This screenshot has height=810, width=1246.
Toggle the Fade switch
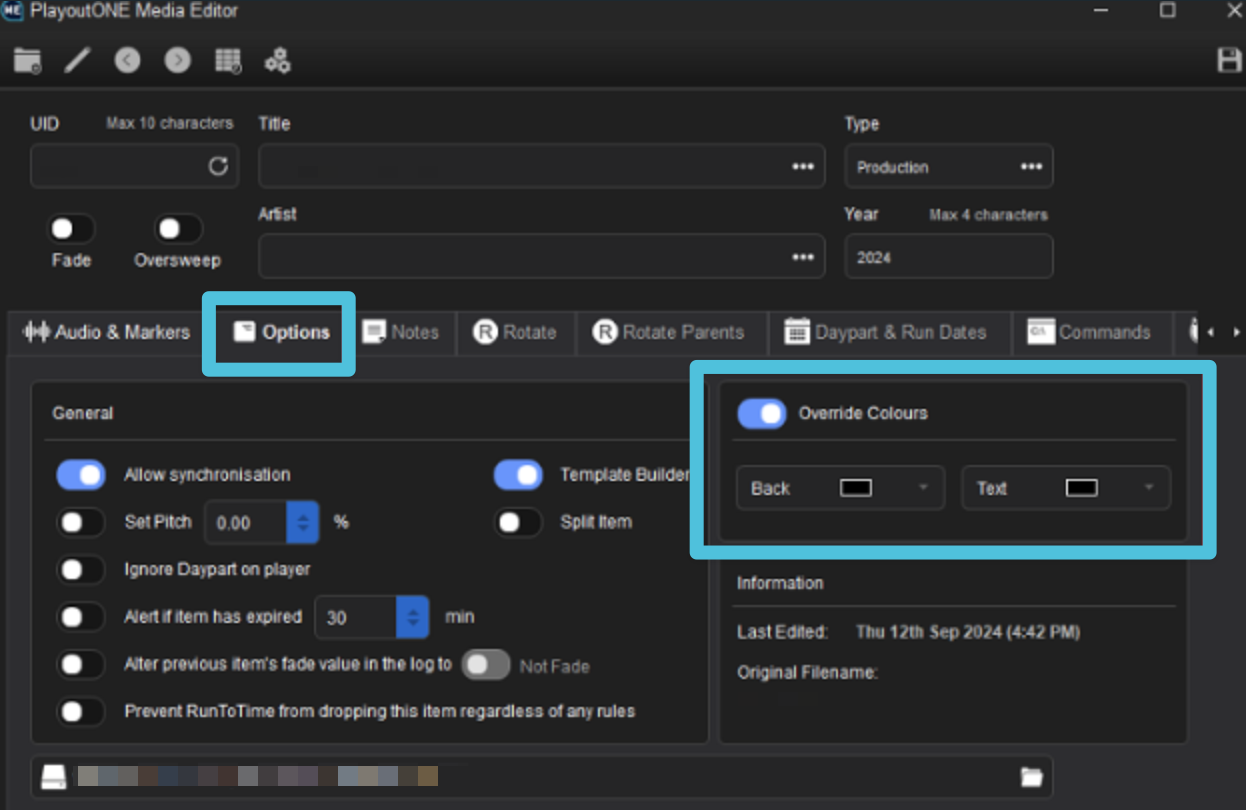point(71,229)
